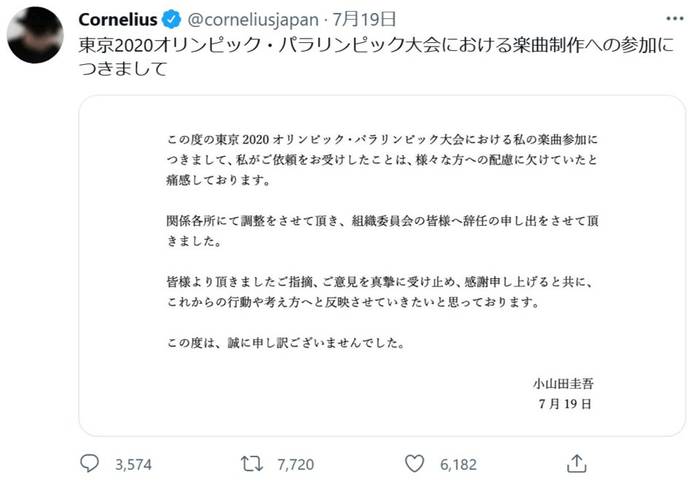Retweet using the arrows icon

click(x=252, y=464)
